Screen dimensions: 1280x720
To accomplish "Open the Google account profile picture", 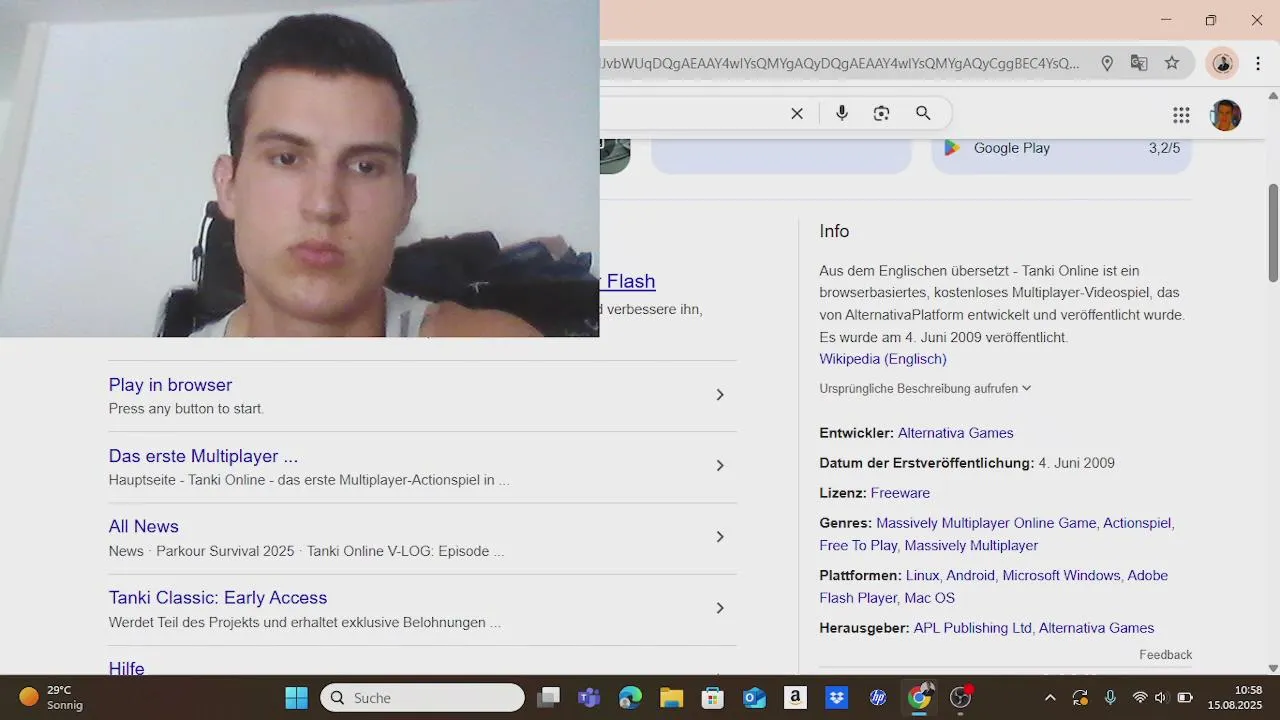I will tap(1225, 115).
